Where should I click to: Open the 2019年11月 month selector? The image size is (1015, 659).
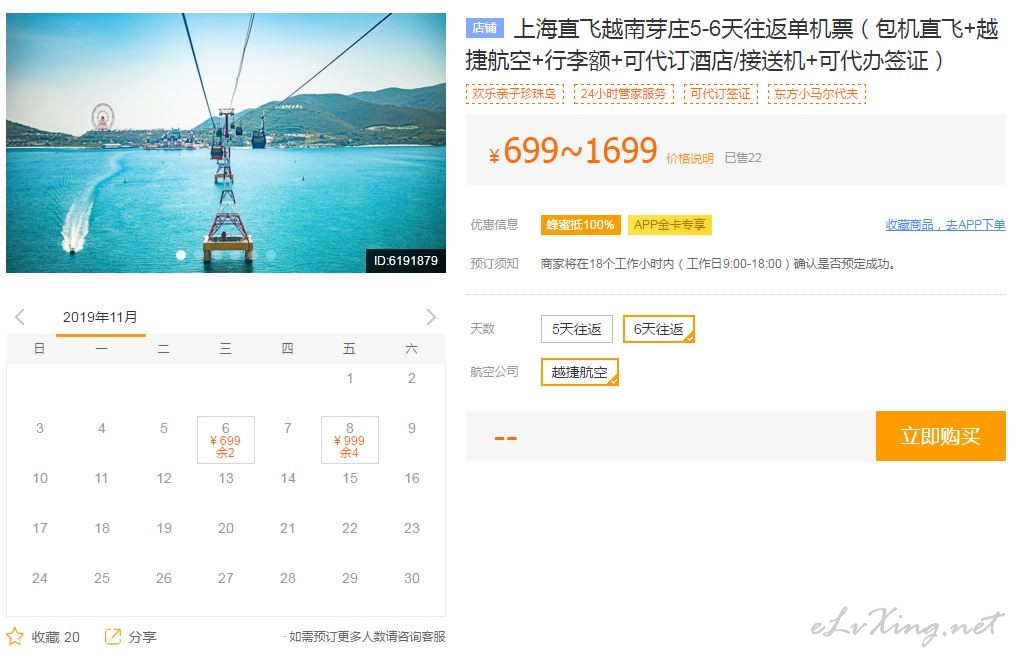(100, 317)
